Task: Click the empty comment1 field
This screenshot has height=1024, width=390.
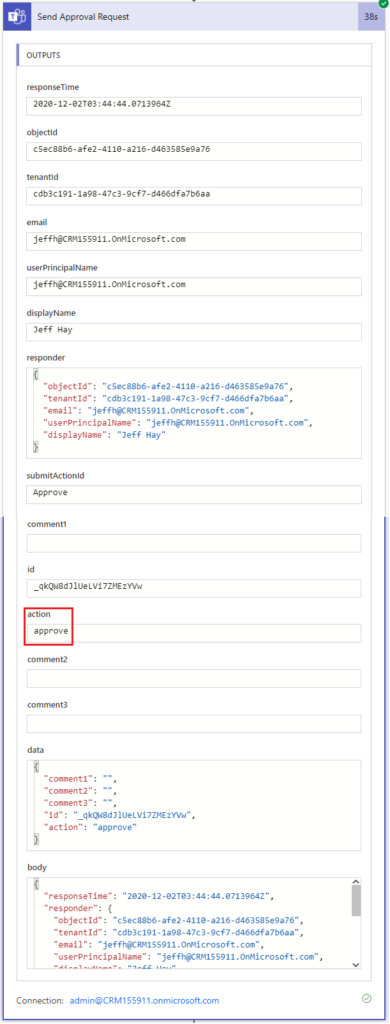Action: 194,543
